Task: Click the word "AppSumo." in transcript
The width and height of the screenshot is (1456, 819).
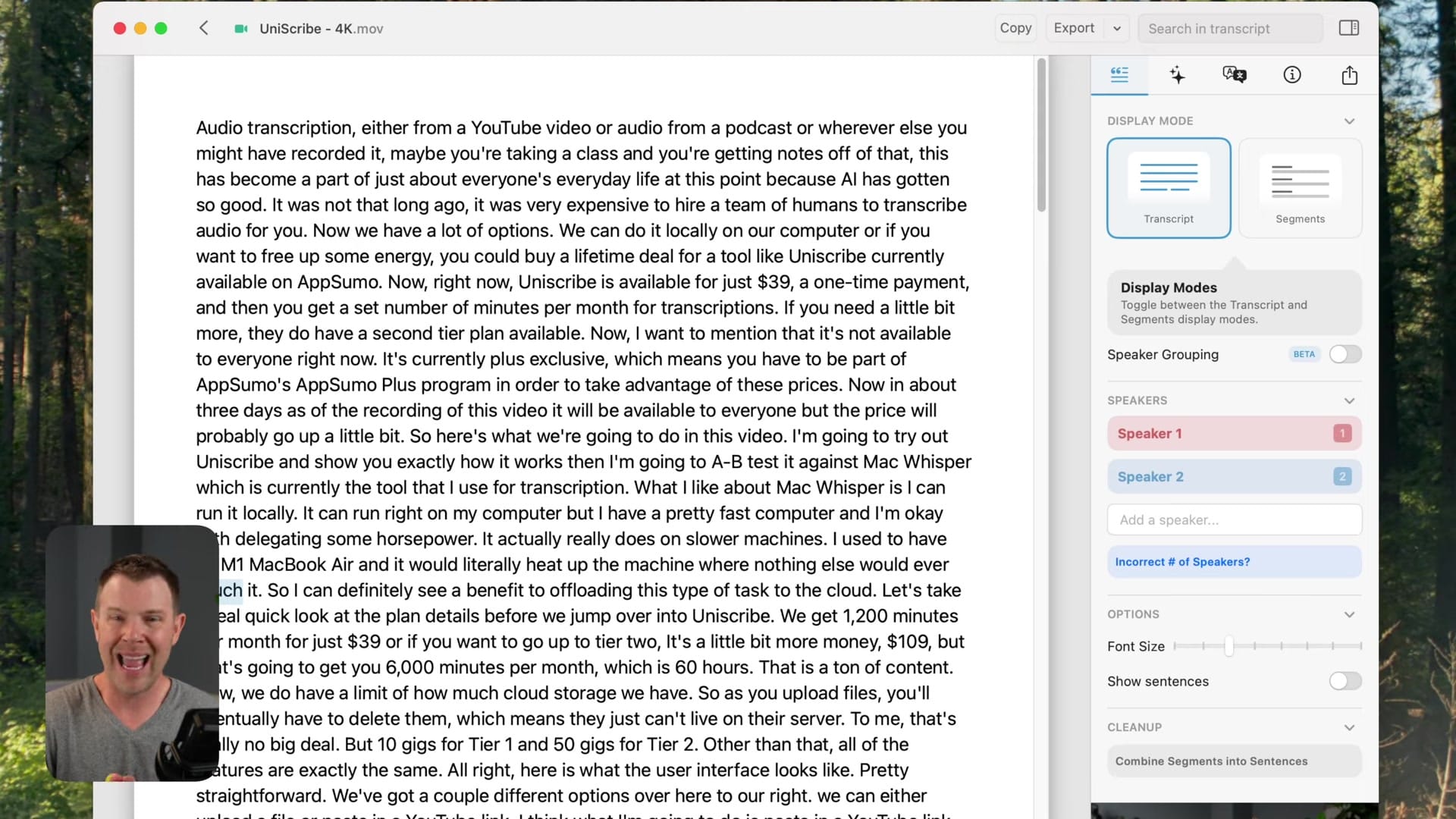Action: [x=340, y=282]
